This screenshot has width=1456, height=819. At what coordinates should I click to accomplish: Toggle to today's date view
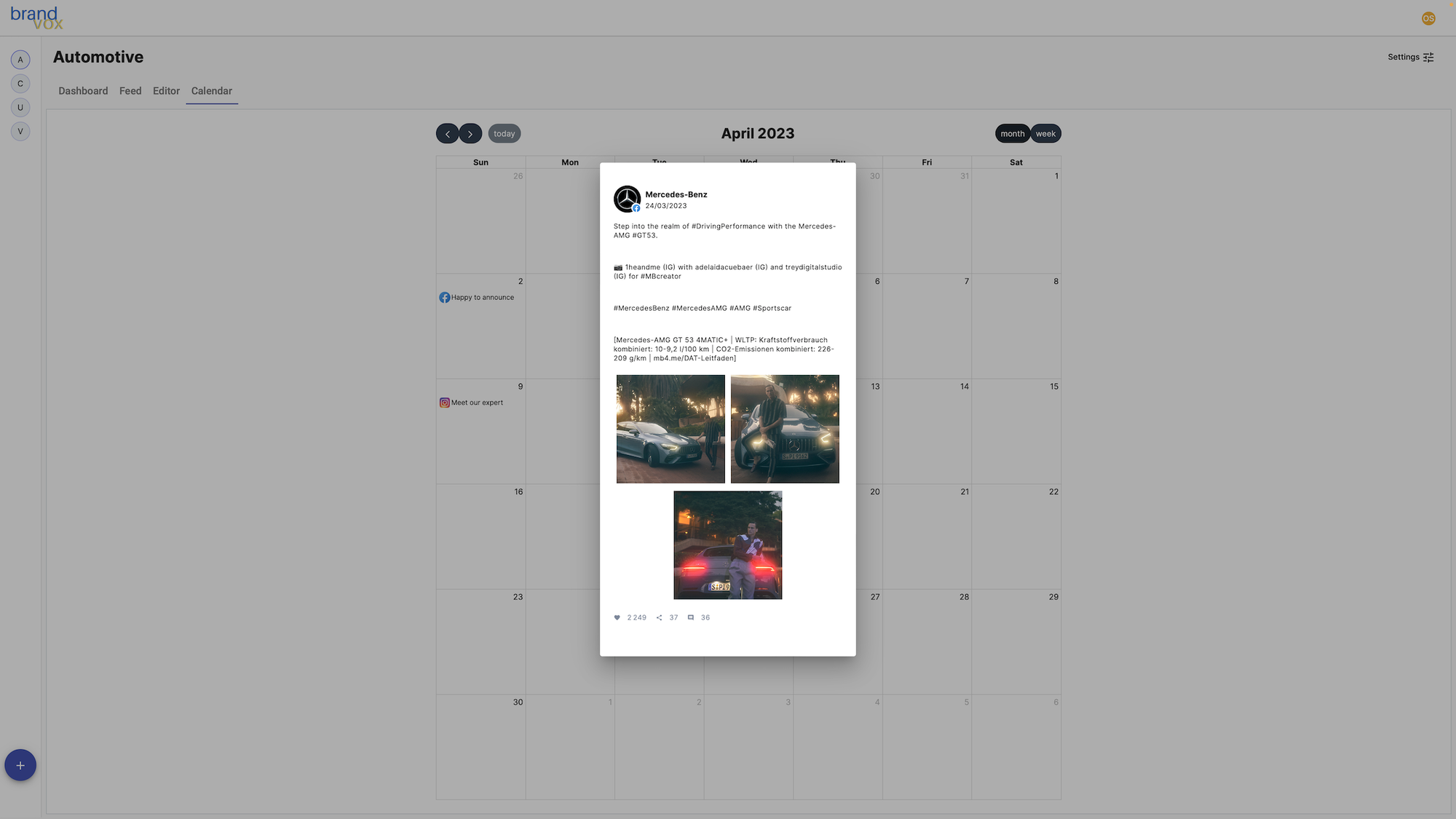click(503, 133)
